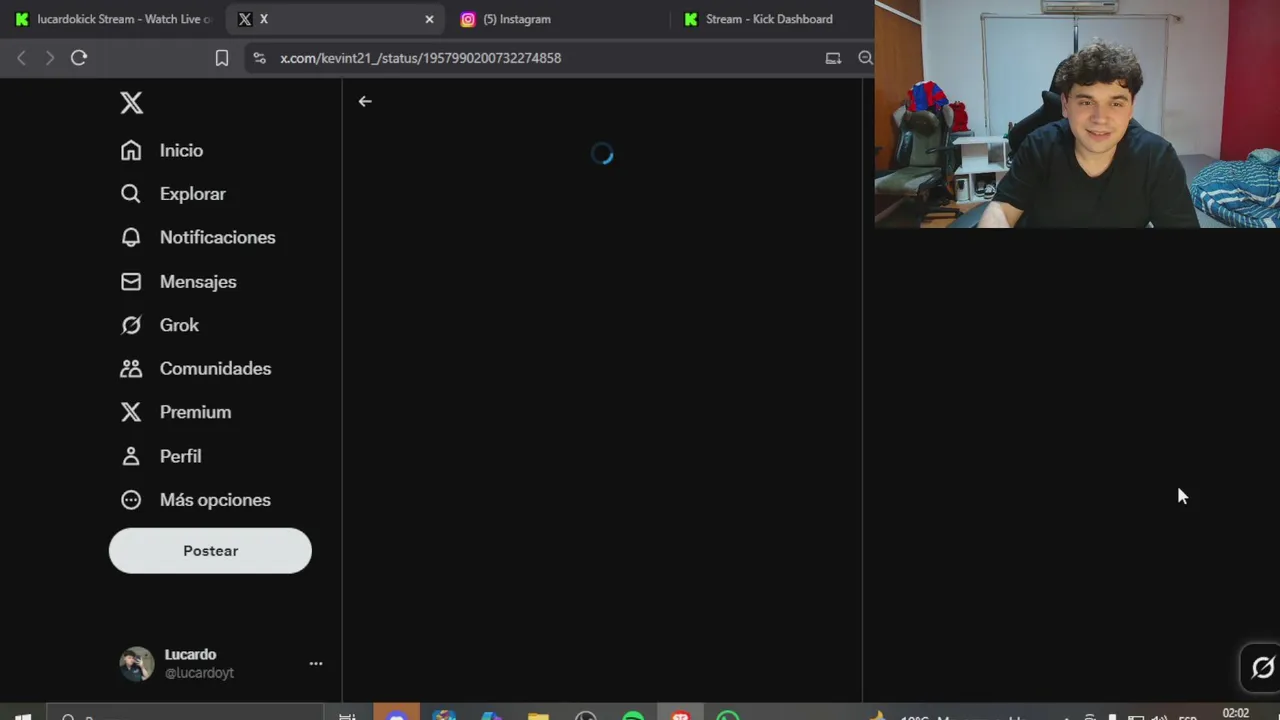Click the Lucardo account name
The image size is (1280, 720).
(190, 654)
